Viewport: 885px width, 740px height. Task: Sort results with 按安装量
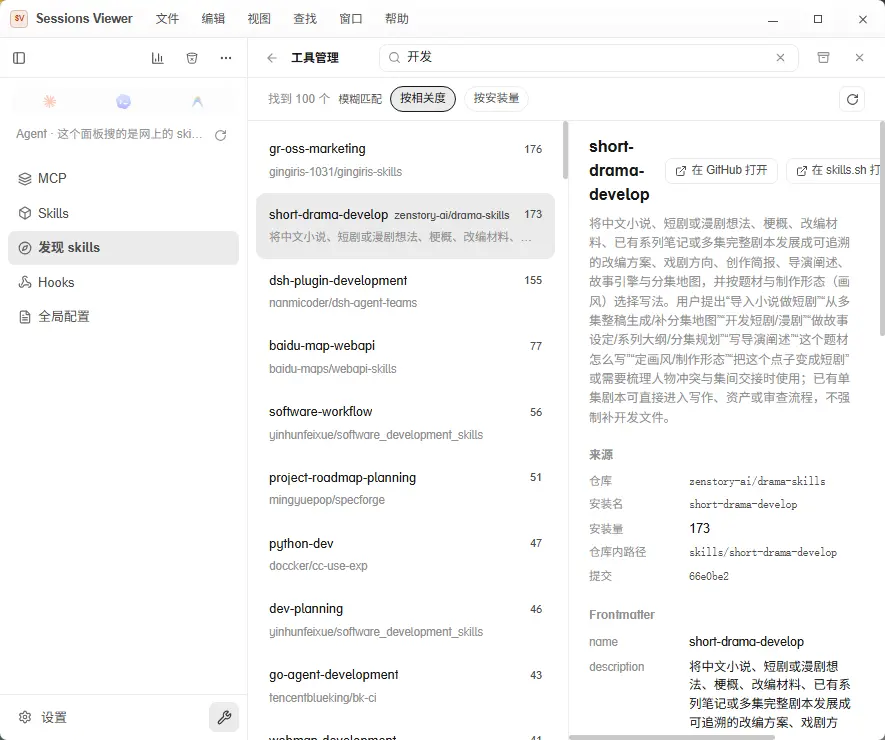[496, 99]
